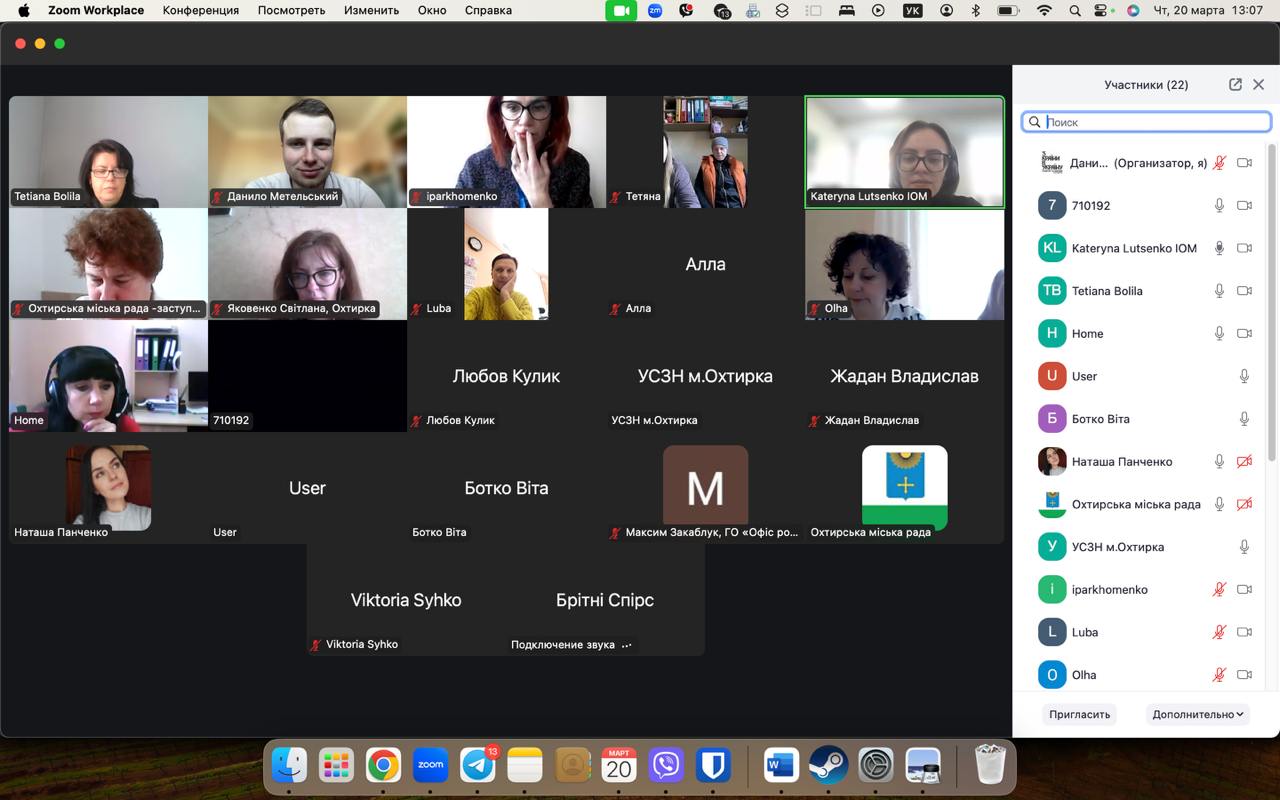Screen dimensions: 1280x800
Task: Toggle the Home participant's camera icon
Action: point(1244,334)
